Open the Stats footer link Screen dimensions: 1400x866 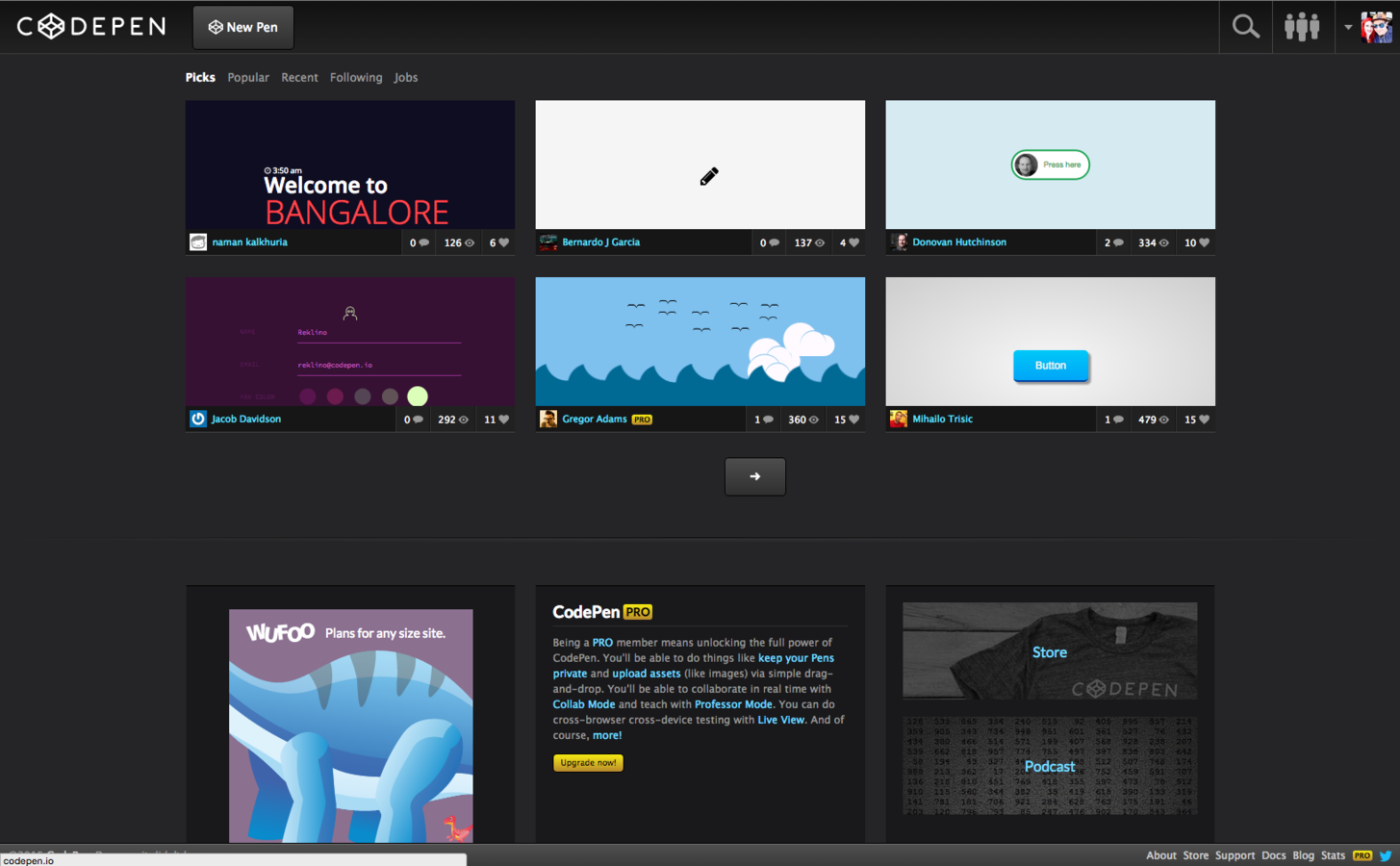coord(1333,855)
